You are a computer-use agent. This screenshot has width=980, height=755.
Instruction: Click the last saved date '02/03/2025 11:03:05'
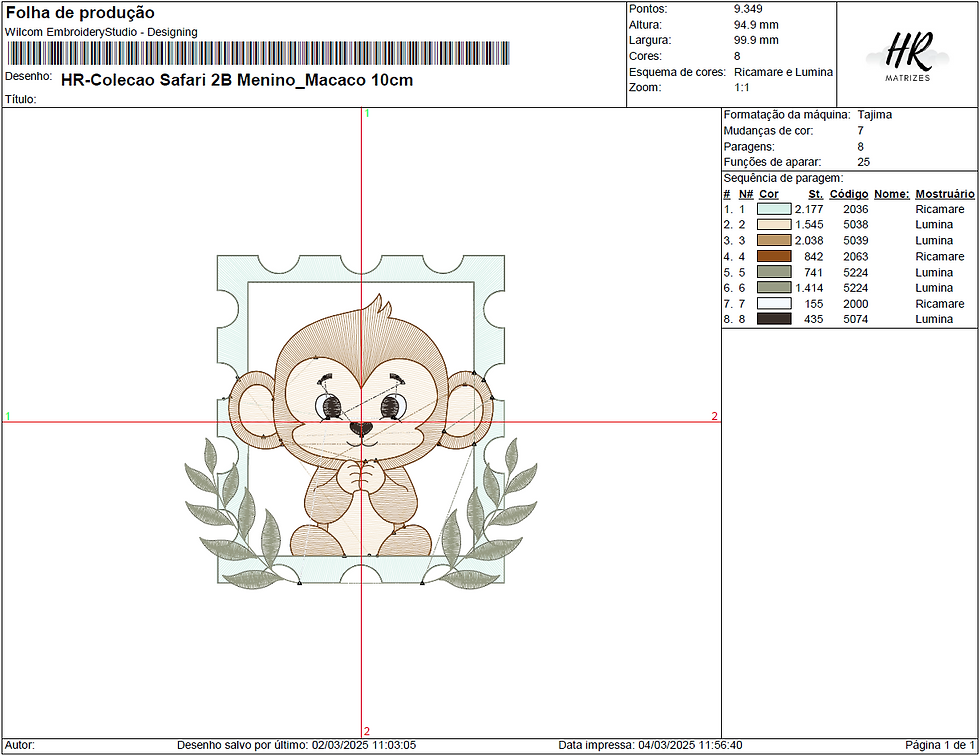tap(364, 745)
